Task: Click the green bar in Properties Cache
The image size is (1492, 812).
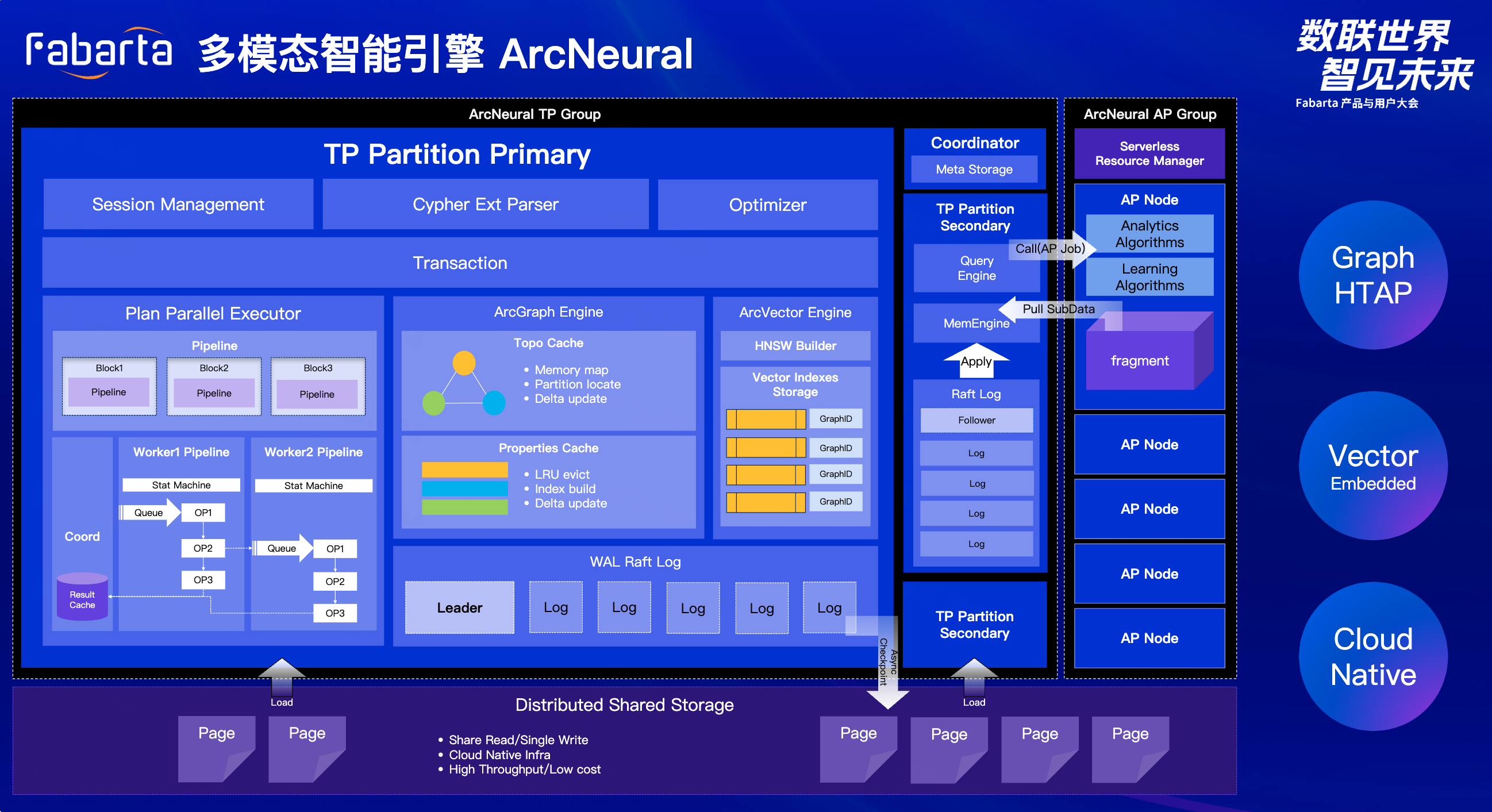Action: pyautogui.click(x=465, y=507)
